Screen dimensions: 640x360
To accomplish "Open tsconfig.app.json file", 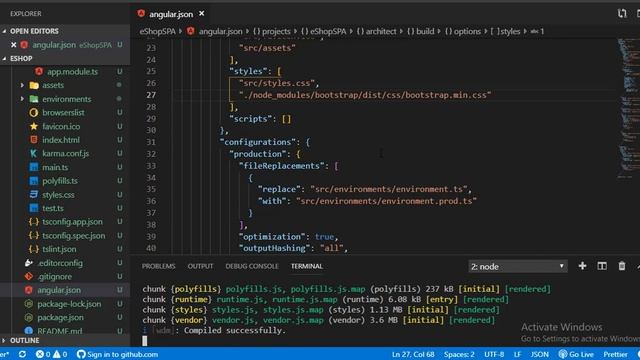I will pyautogui.click(x=72, y=222).
